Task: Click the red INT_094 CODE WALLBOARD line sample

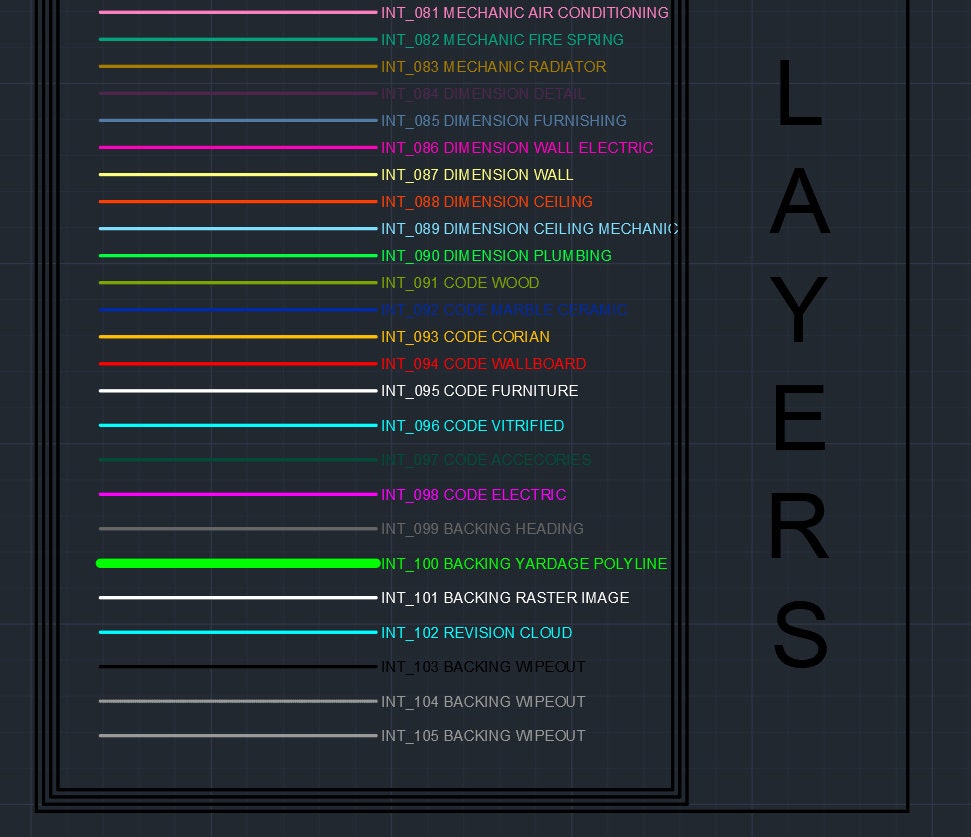Action: (235, 364)
